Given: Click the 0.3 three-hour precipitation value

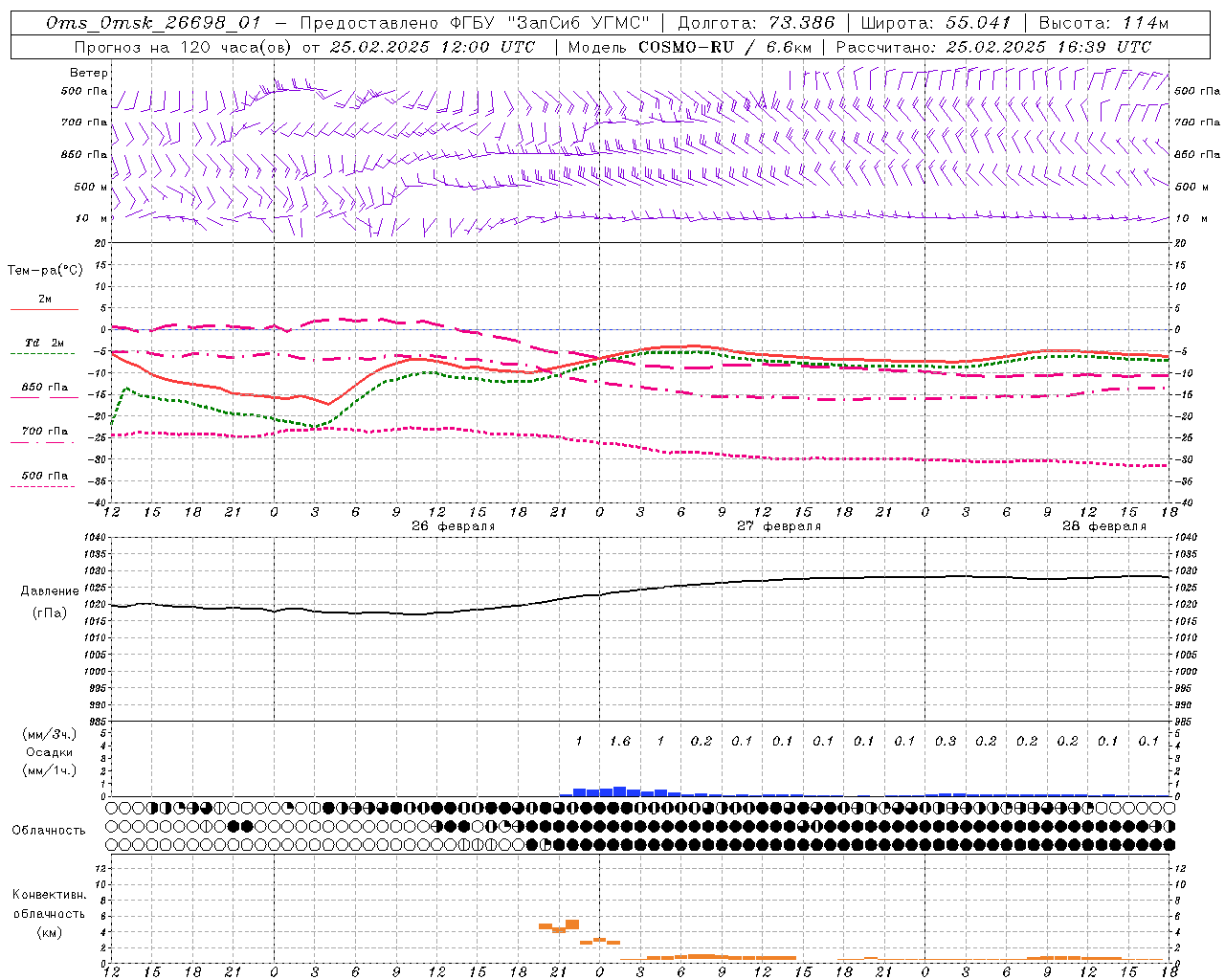Looking at the screenshot, I should [946, 741].
